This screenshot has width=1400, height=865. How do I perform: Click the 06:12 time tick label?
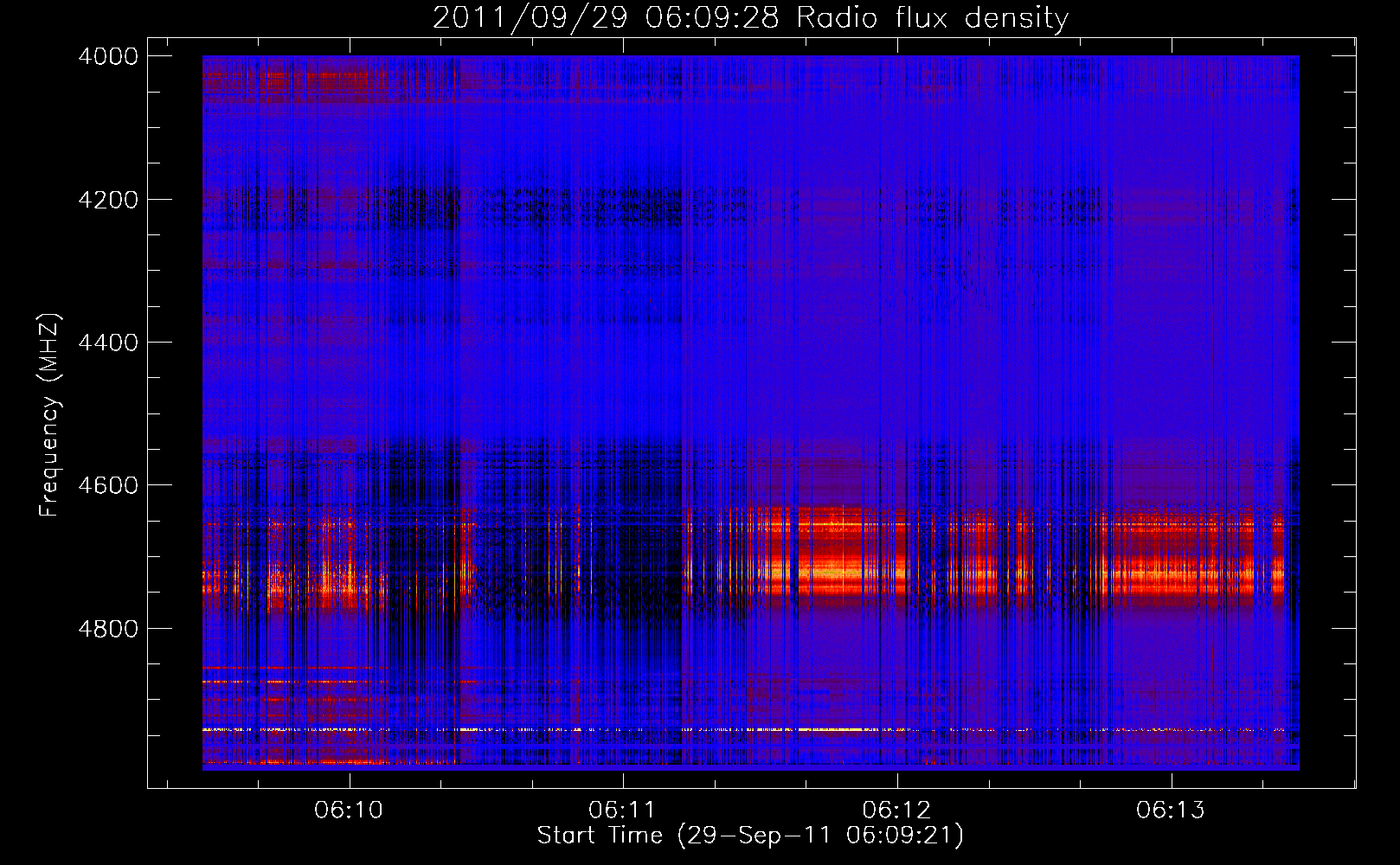(x=896, y=811)
